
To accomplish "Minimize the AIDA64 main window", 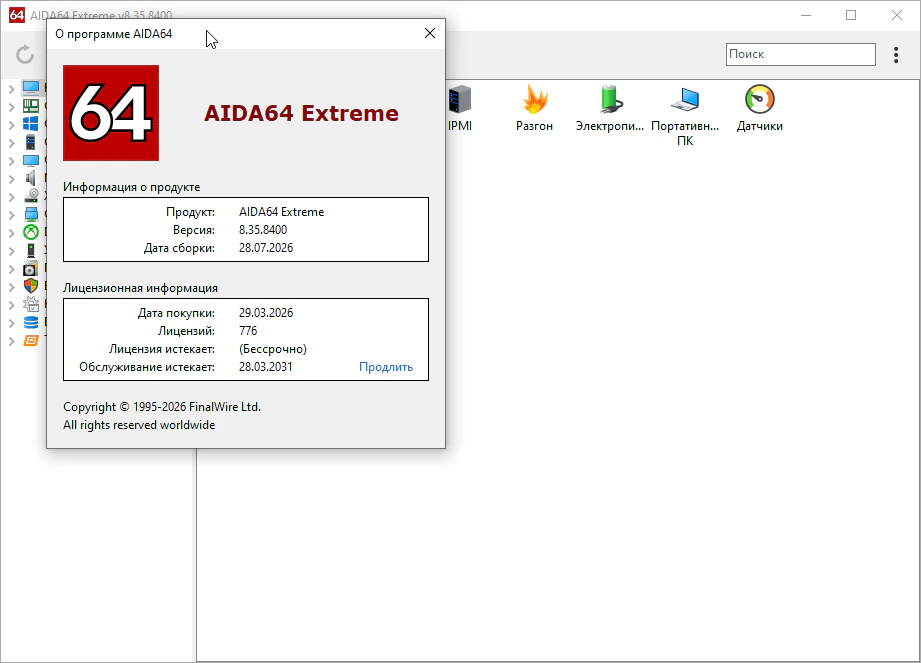I will [x=806, y=15].
